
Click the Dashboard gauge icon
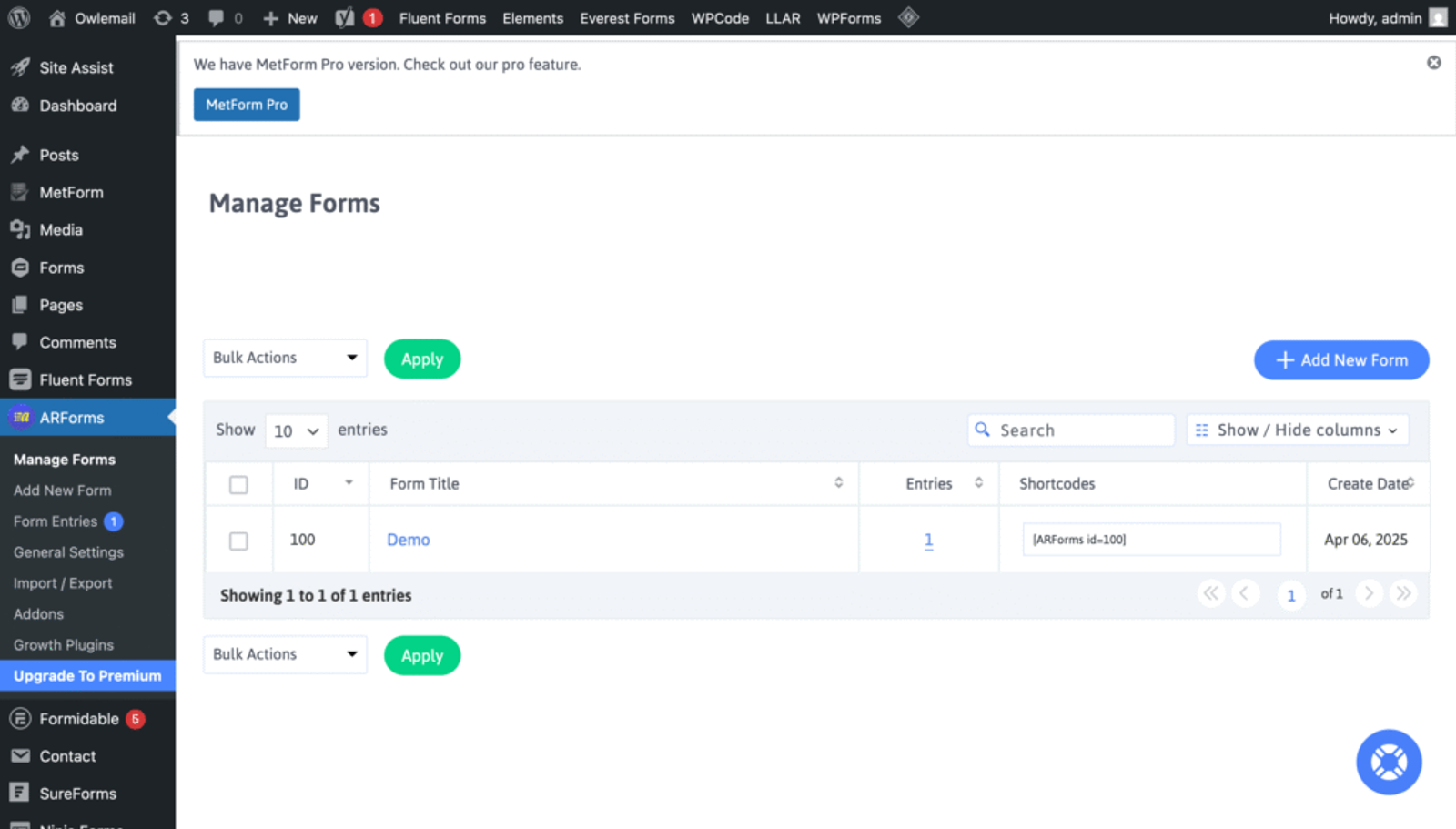(20, 106)
